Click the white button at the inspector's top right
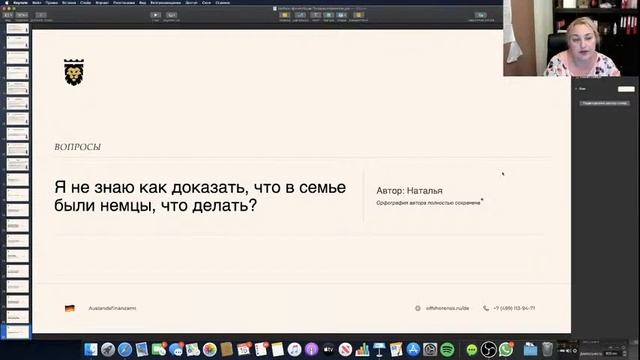The width and height of the screenshot is (640, 360). coord(626,89)
